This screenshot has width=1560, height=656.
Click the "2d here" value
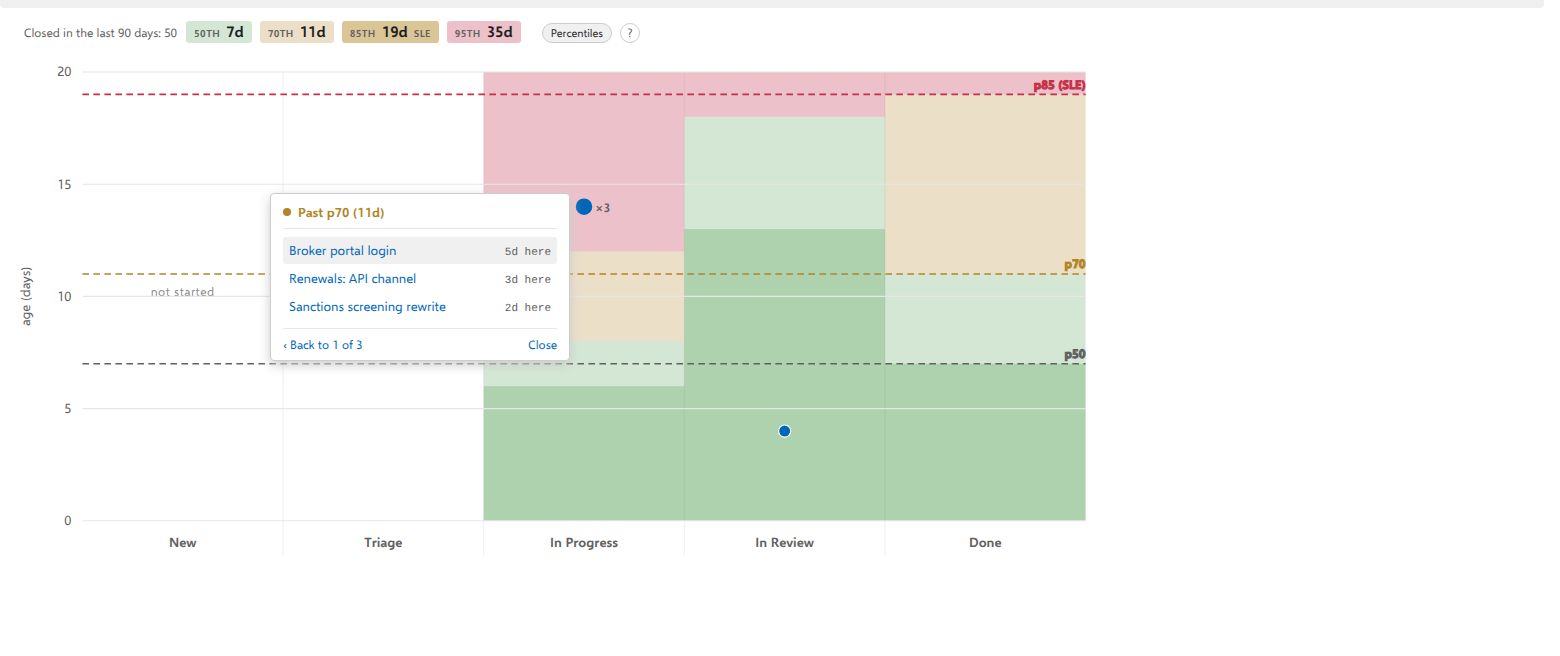coord(528,308)
